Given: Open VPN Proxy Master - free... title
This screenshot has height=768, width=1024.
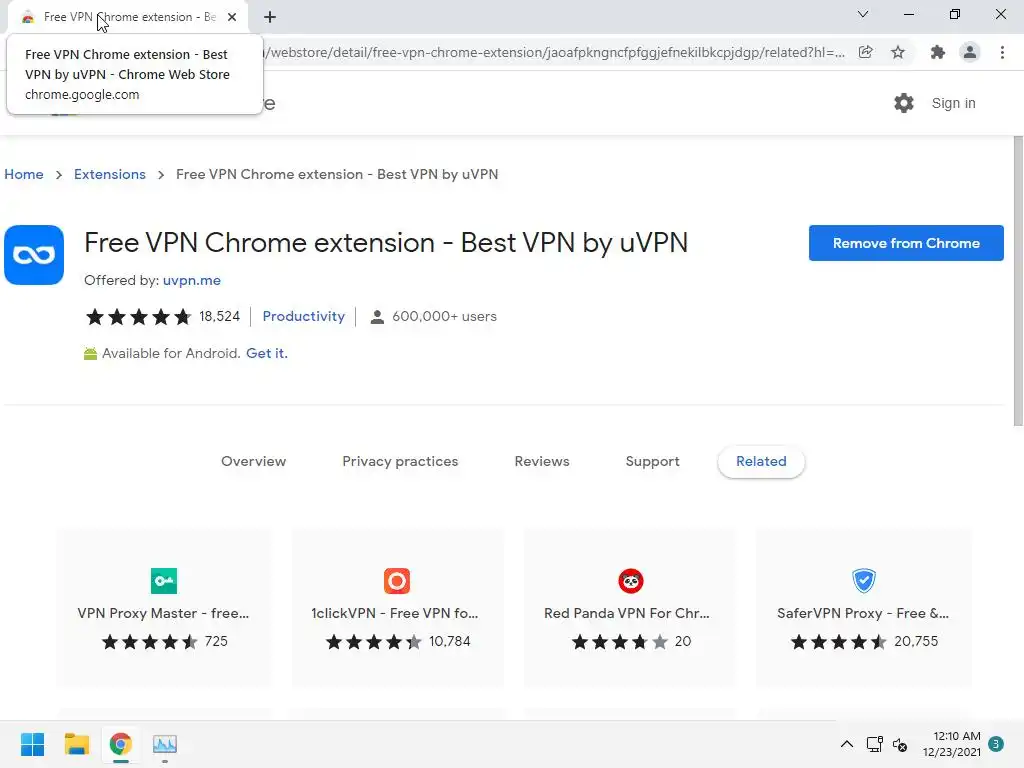Looking at the screenshot, I should click(x=163, y=613).
